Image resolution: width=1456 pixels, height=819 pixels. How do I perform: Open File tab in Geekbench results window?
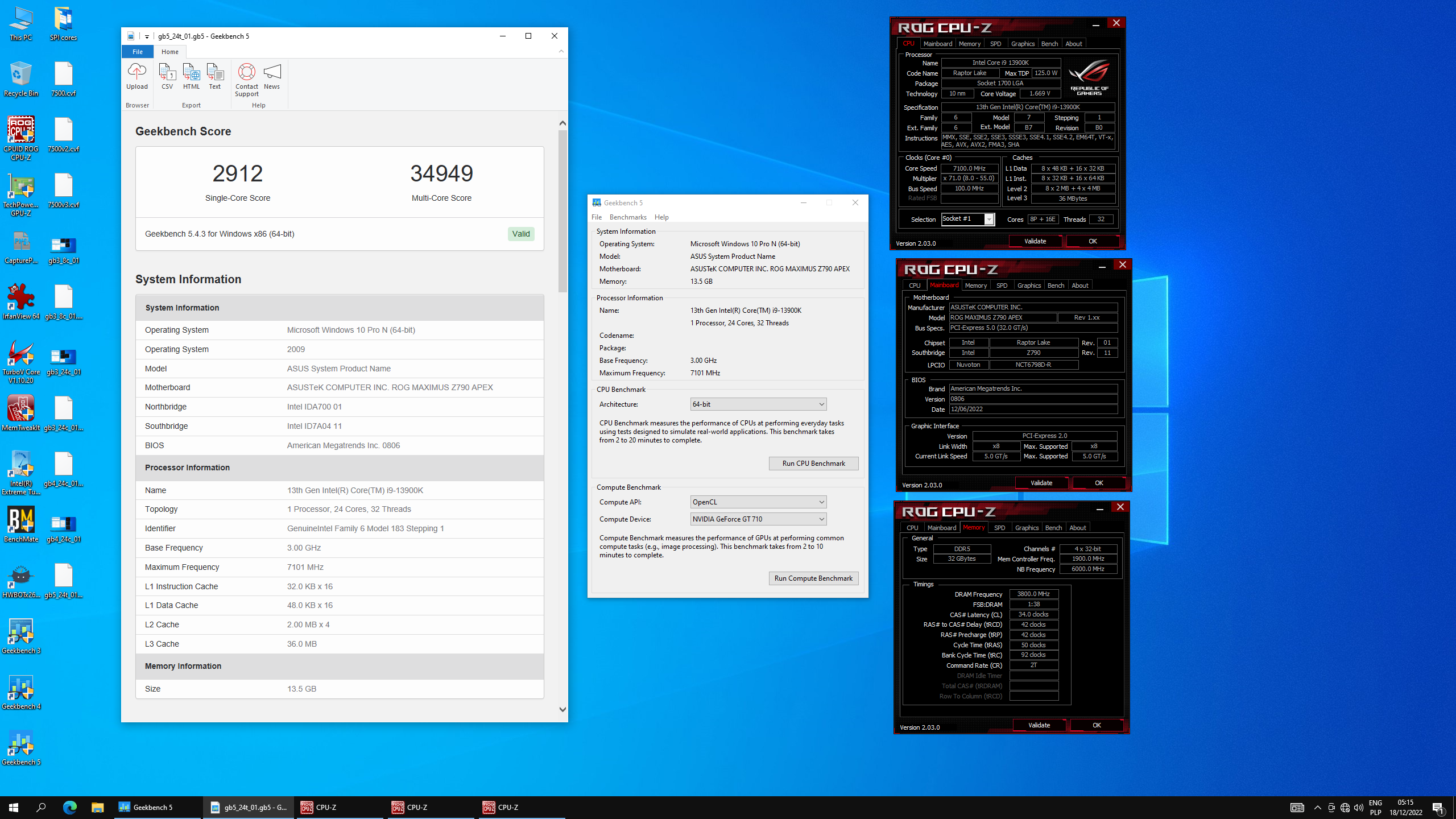[138, 51]
